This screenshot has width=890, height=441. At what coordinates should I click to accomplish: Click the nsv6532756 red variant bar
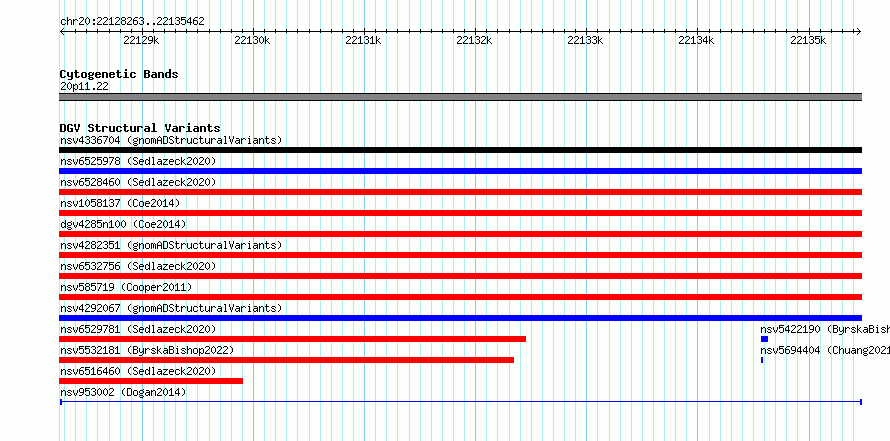[x=460, y=276]
